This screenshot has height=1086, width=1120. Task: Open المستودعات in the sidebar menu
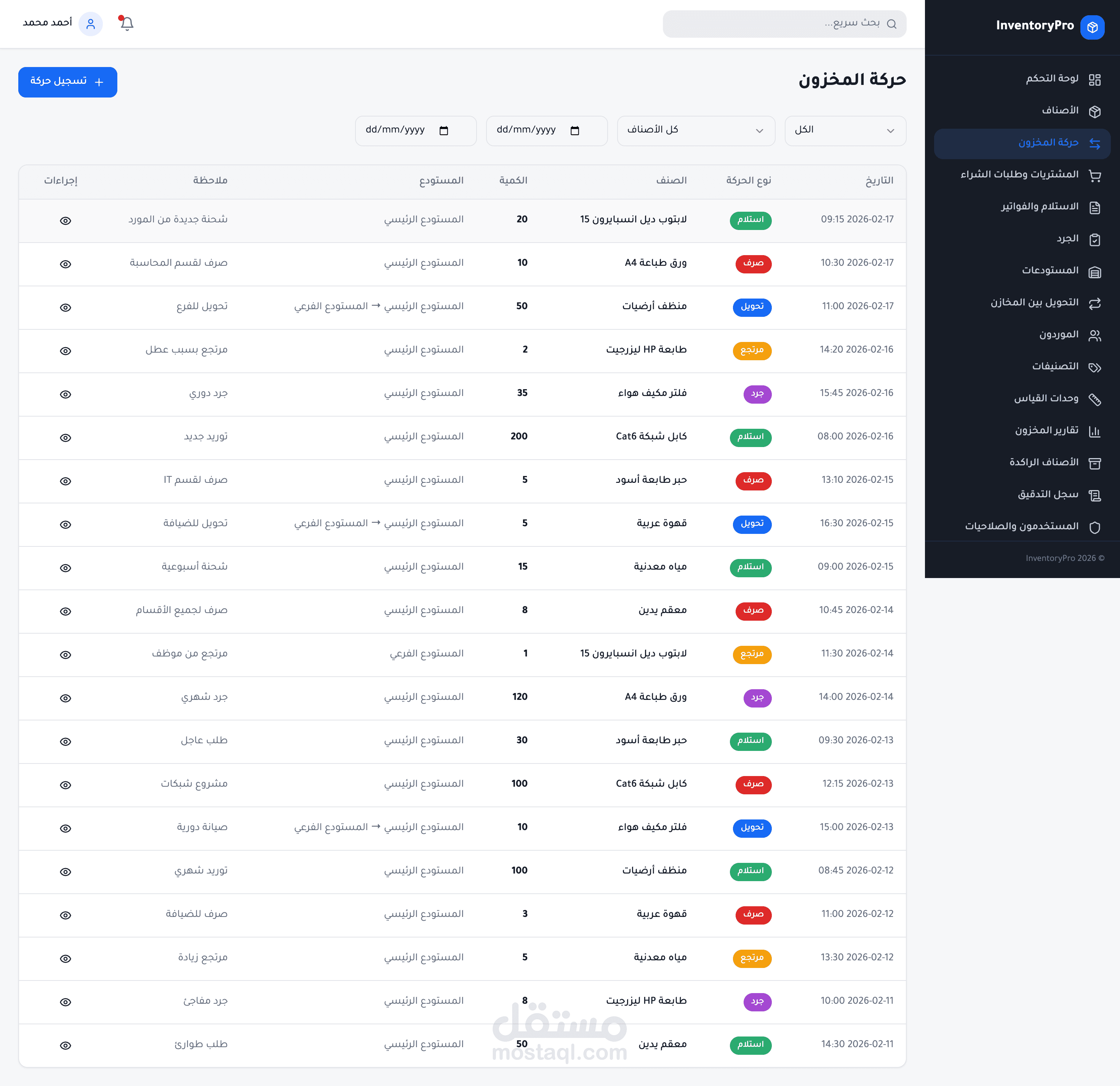pyautogui.click(x=1050, y=270)
